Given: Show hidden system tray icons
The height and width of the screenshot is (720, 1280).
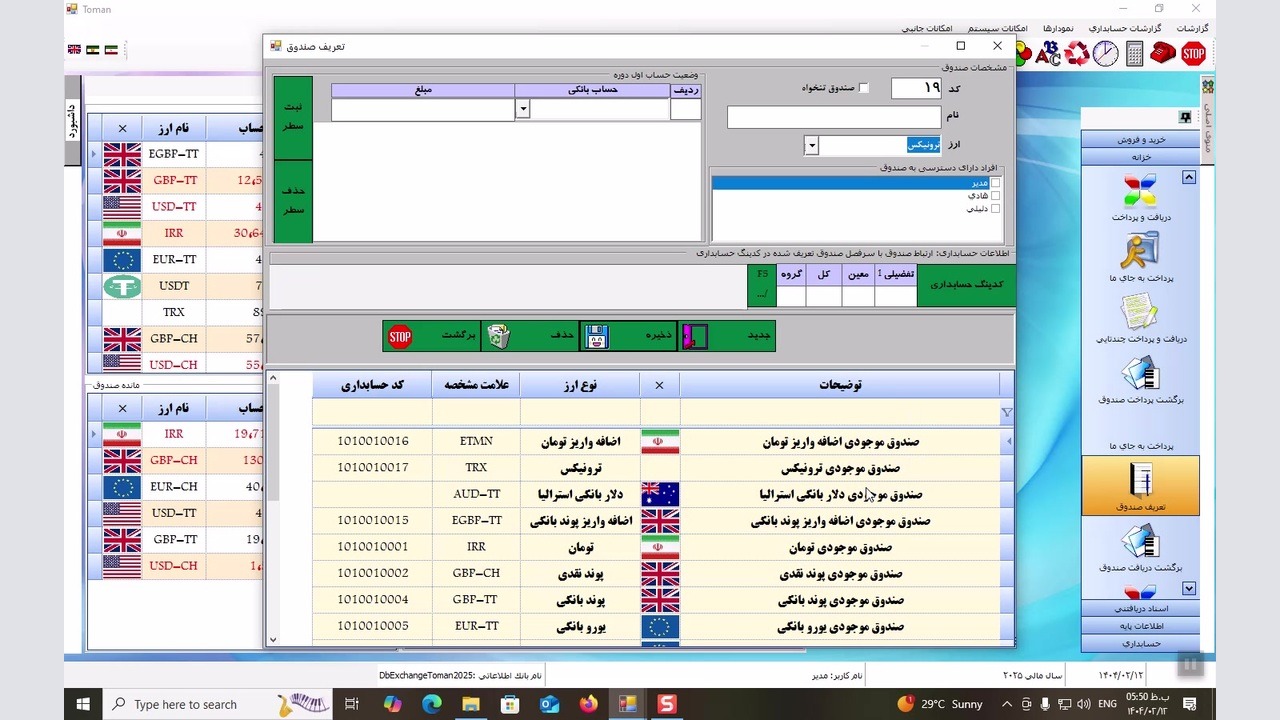Looking at the screenshot, I should [x=1008, y=704].
